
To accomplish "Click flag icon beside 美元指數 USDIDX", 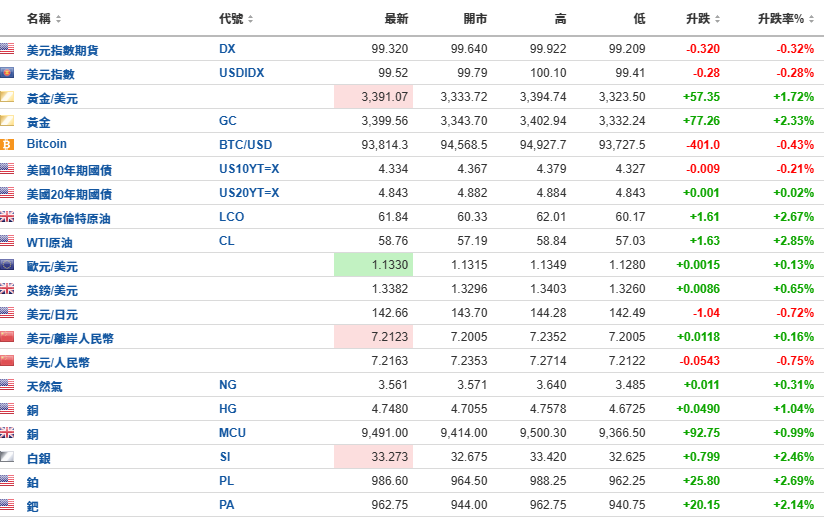I will (7, 72).
